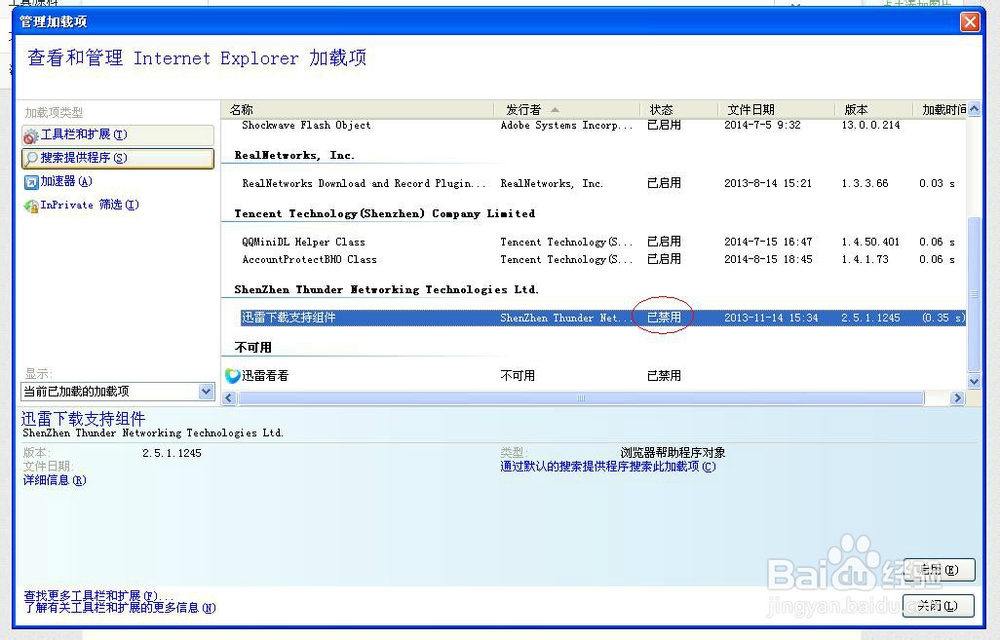Select the toolbar and extensions icon
Image resolution: width=1000 pixels, height=640 pixels.
tap(31, 135)
